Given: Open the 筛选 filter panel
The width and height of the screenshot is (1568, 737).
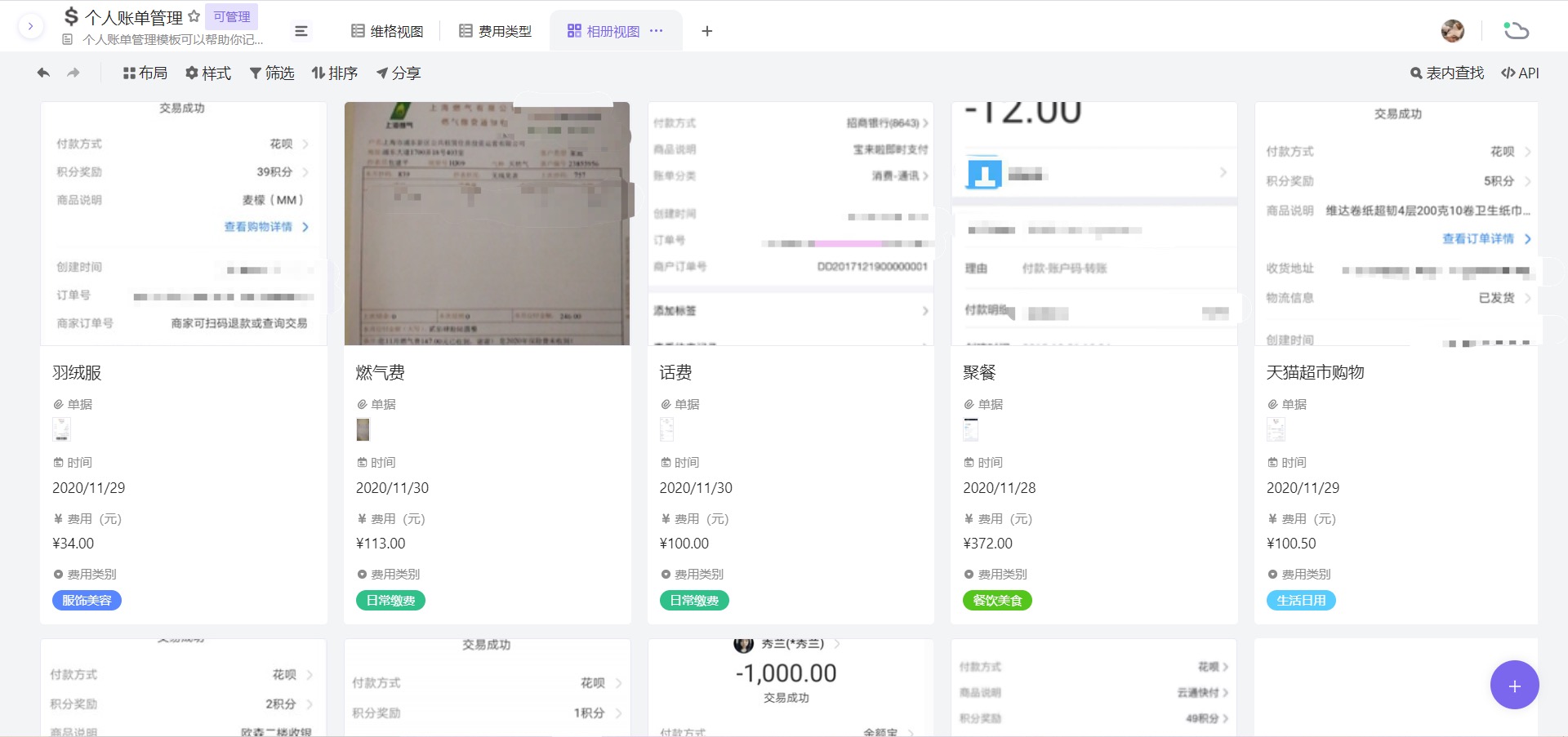Looking at the screenshot, I should (272, 73).
